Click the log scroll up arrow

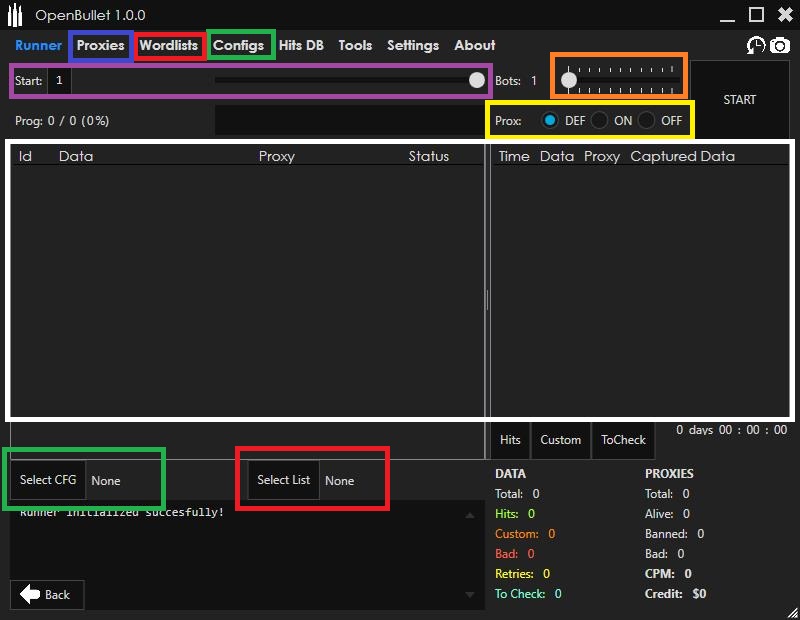point(470,516)
